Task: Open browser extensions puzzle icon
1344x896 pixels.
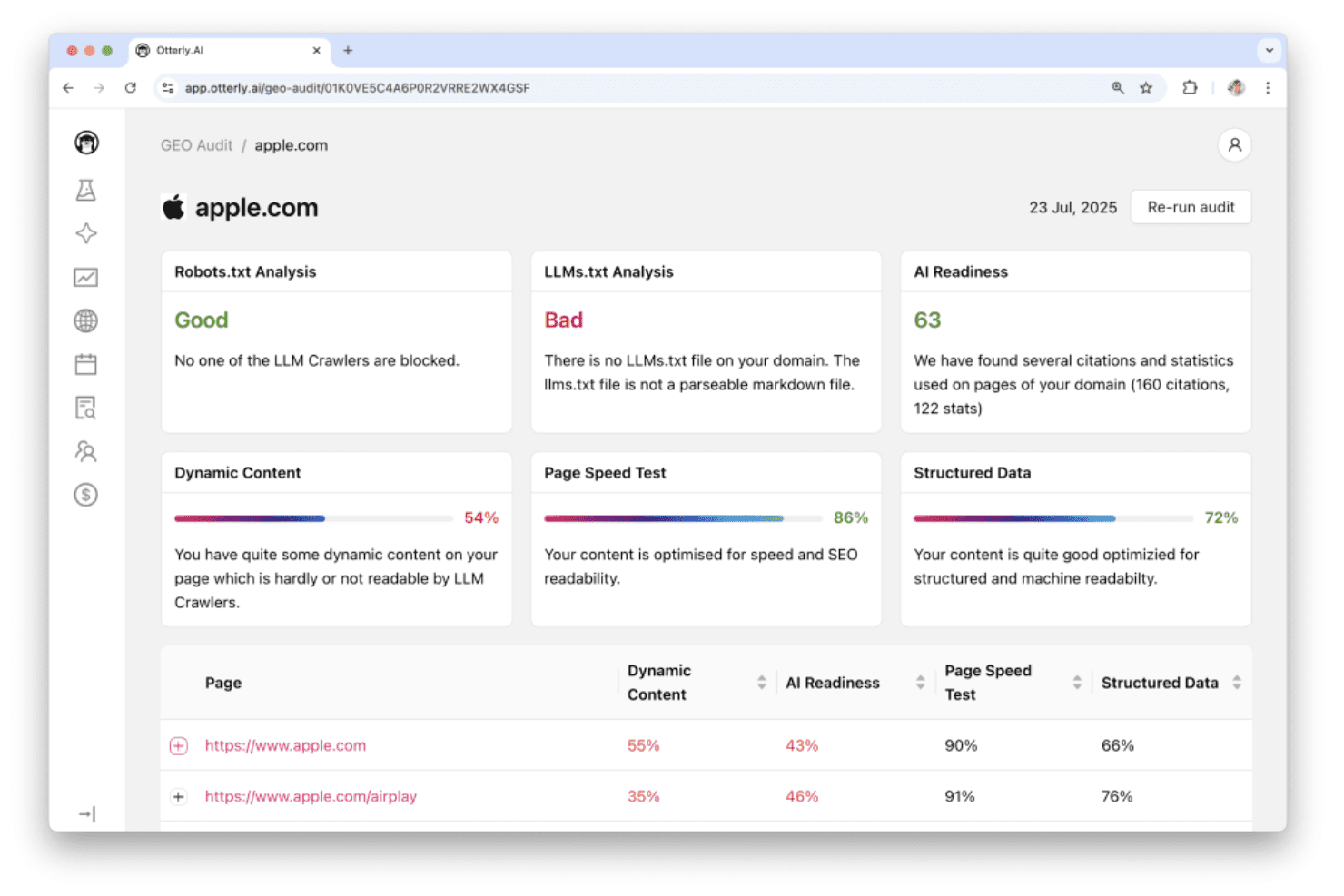Action: (x=1190, y=88)
